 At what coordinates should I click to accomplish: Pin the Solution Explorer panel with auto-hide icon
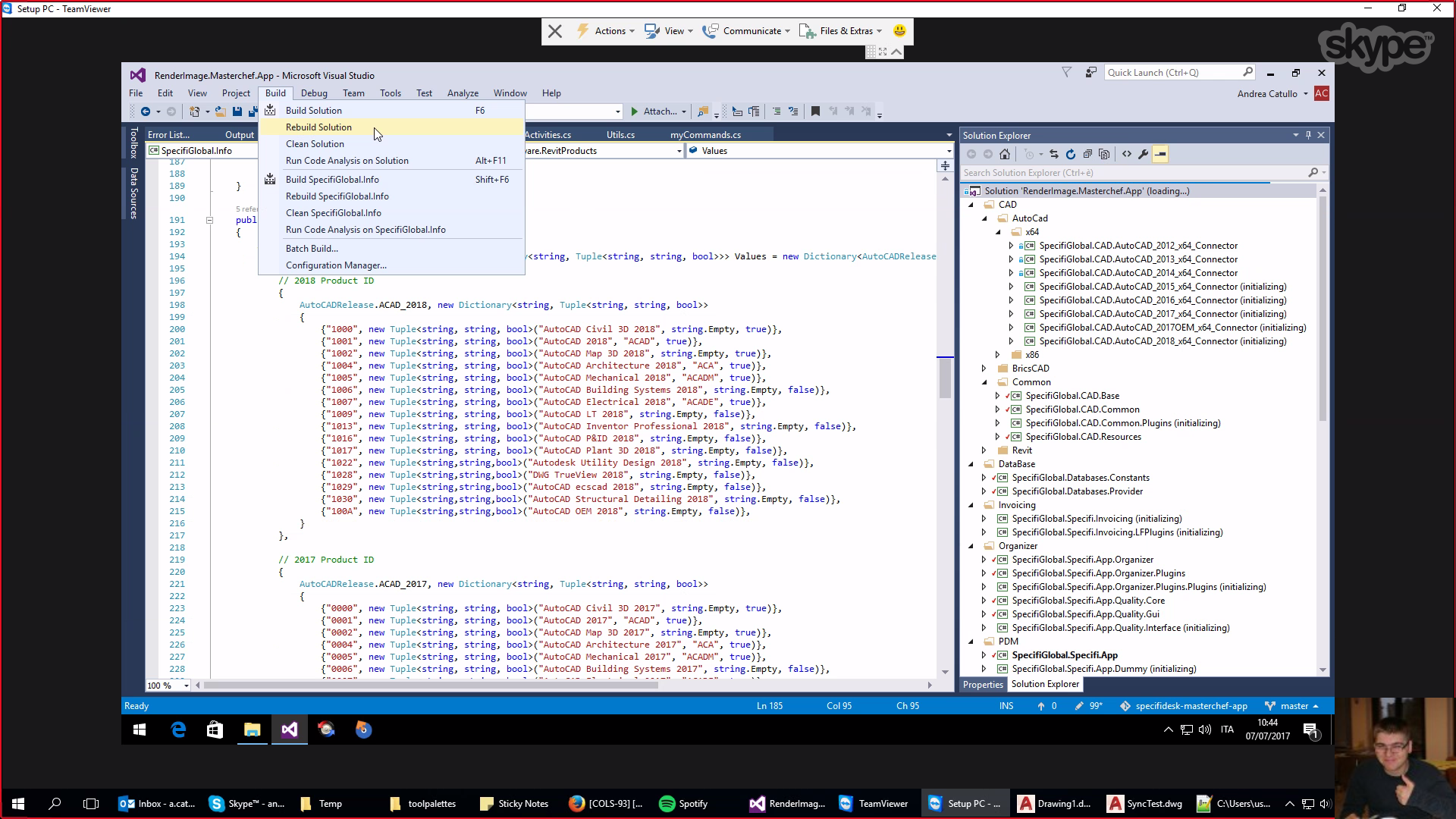tap(1308, 135)
